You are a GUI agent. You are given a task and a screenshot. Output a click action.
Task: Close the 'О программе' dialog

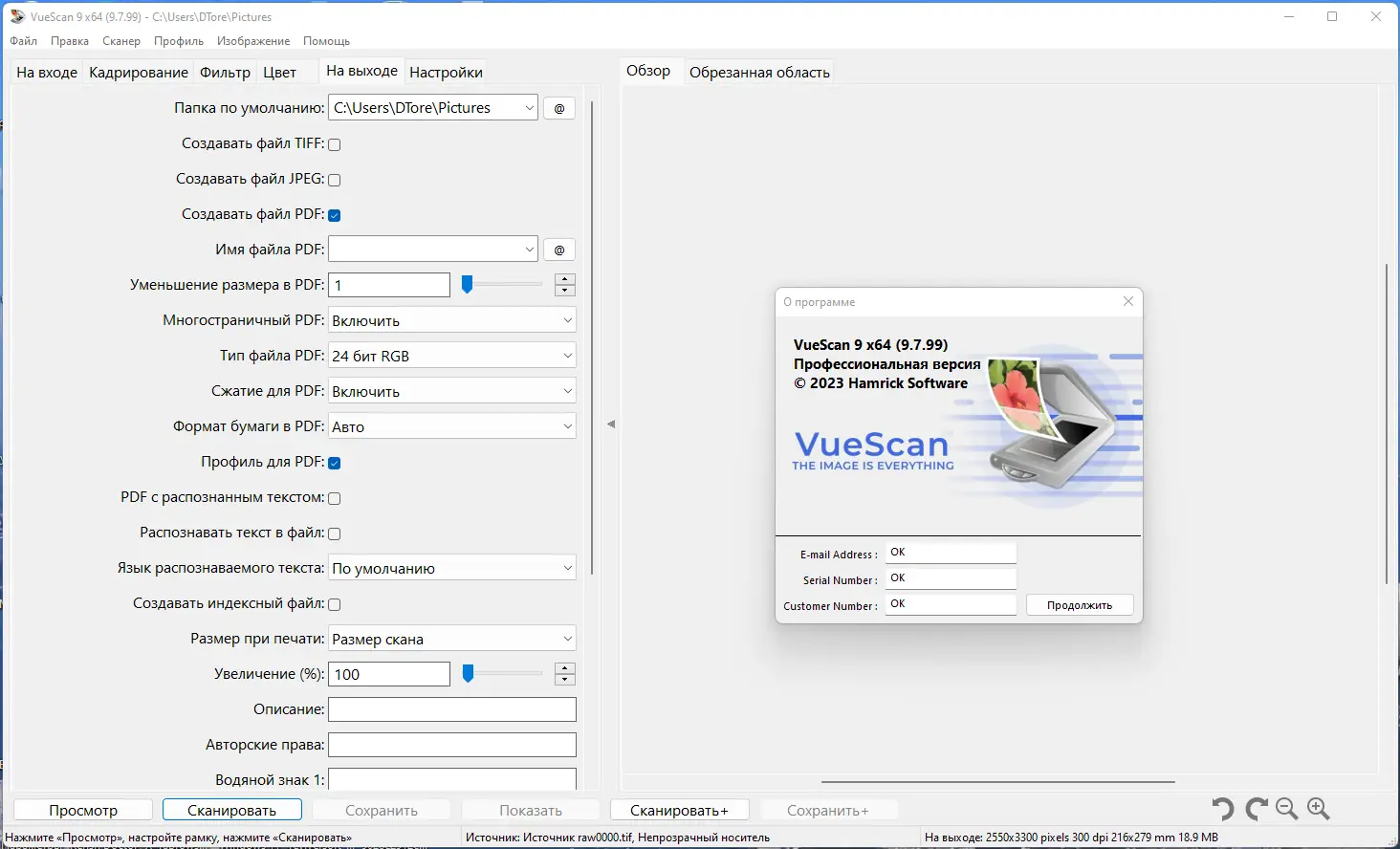coord(1127,301)
